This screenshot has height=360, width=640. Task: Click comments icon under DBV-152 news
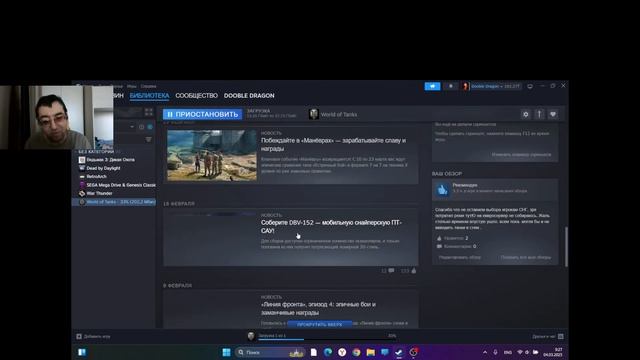click(x=391, y=271)
